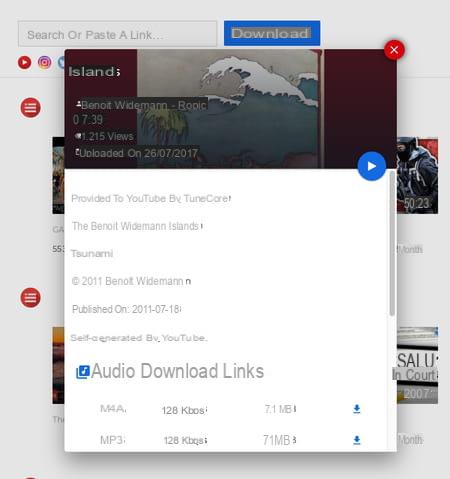Click the © 2011 Benoit Widemann line
The width and height of the screenshot is (450, 479).
131,281
